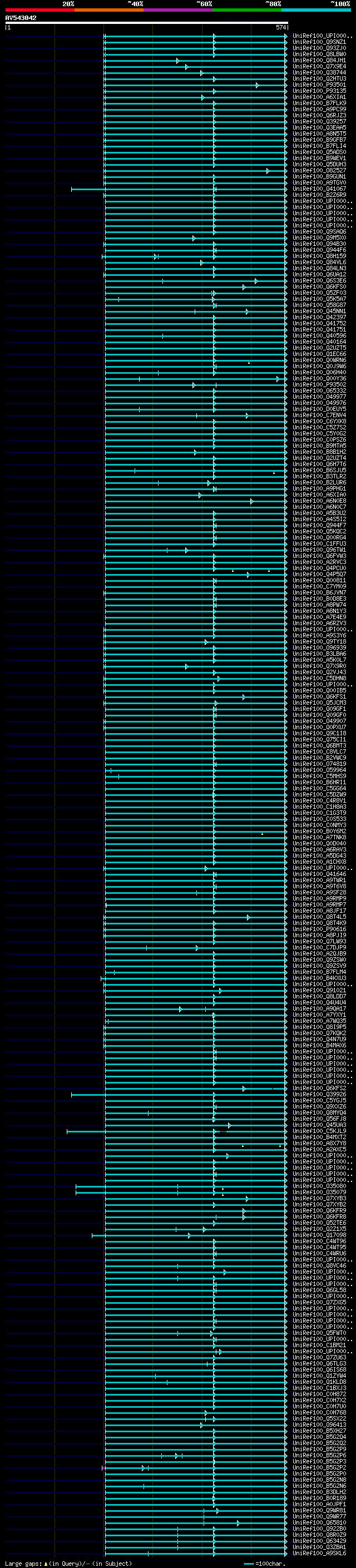Select the UniRef100_P93501 label

319,85
